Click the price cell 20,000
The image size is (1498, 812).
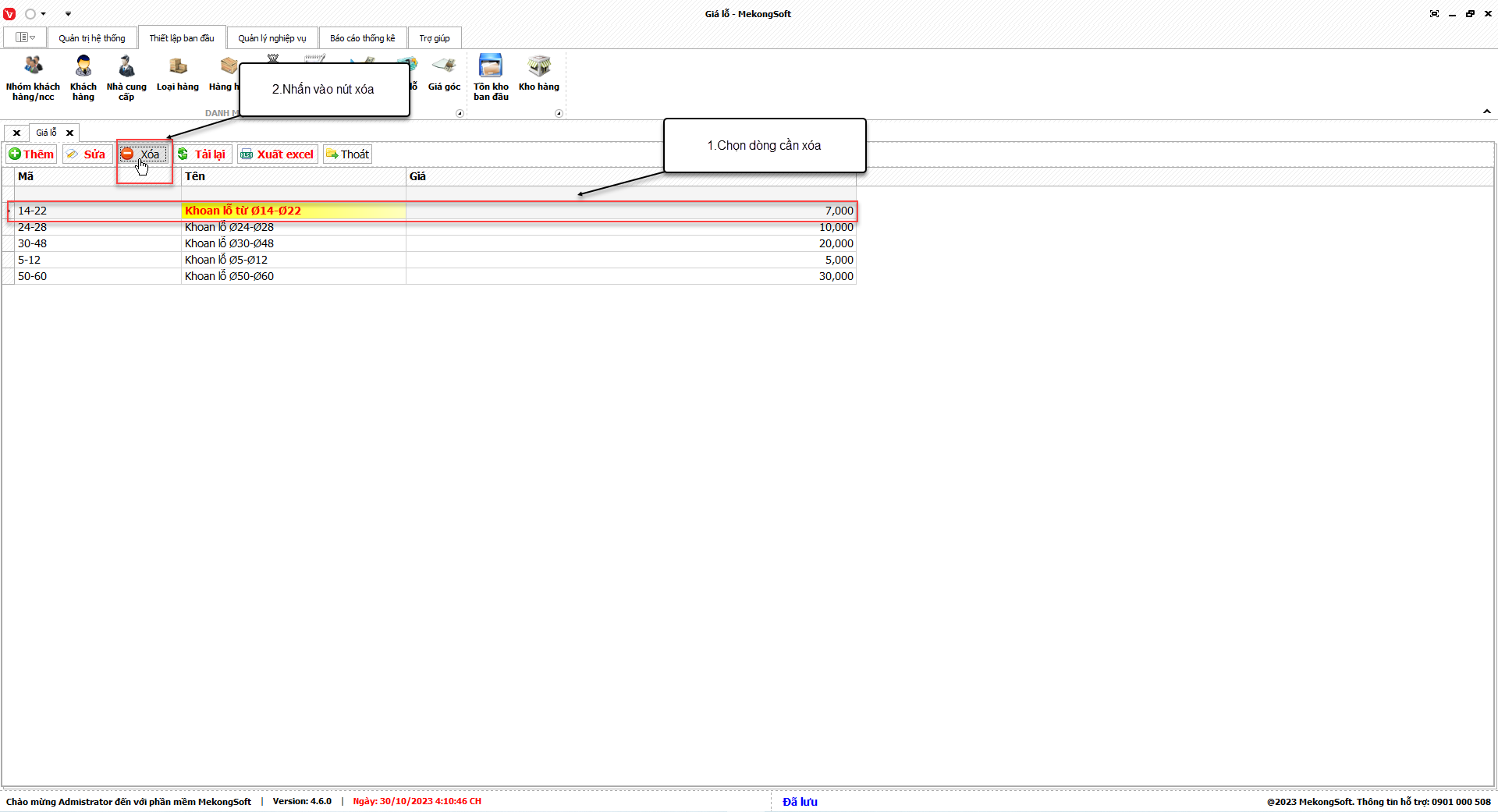pos(631,243)
